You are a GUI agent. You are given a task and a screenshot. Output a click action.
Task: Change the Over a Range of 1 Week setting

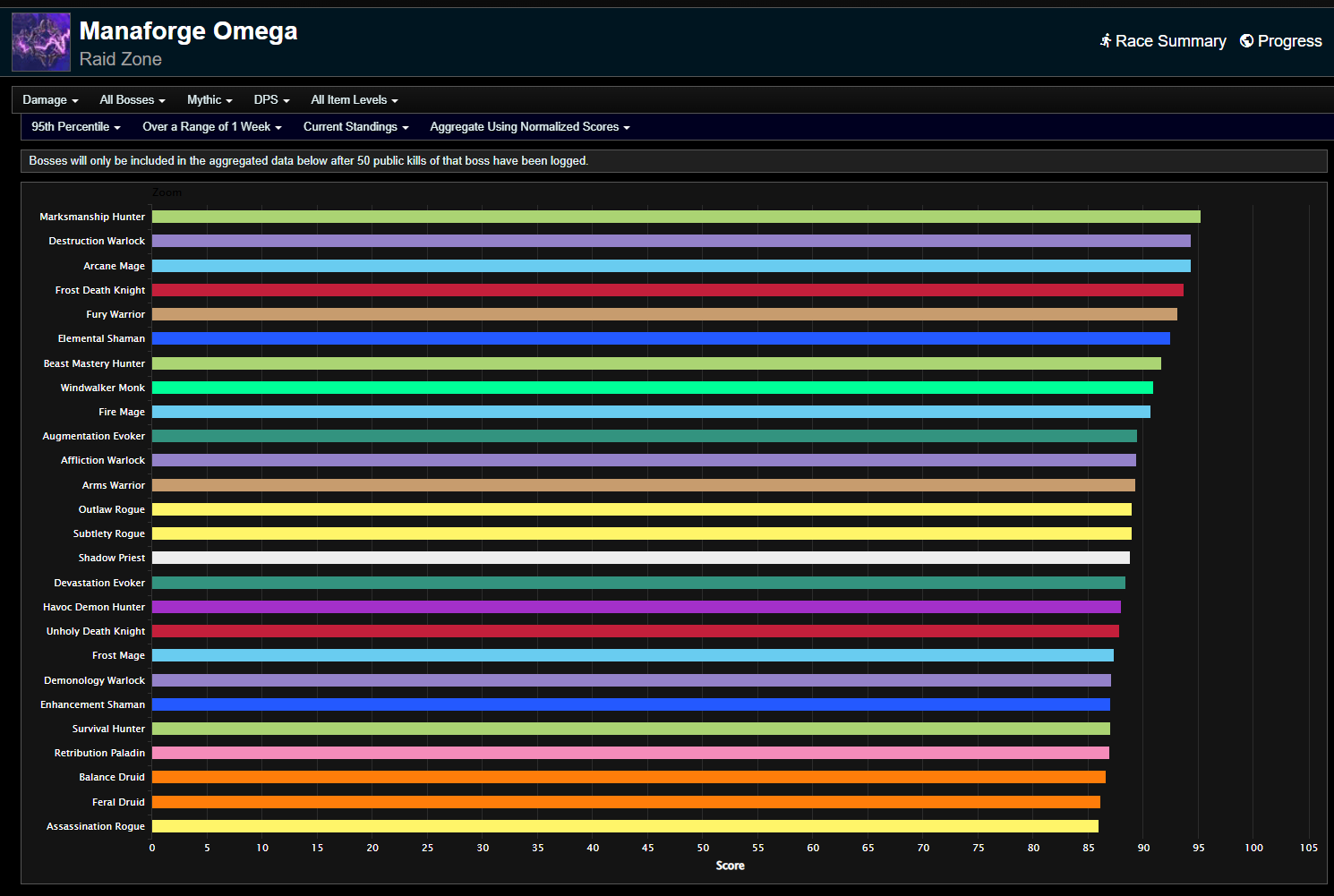[x=211, y=127]
